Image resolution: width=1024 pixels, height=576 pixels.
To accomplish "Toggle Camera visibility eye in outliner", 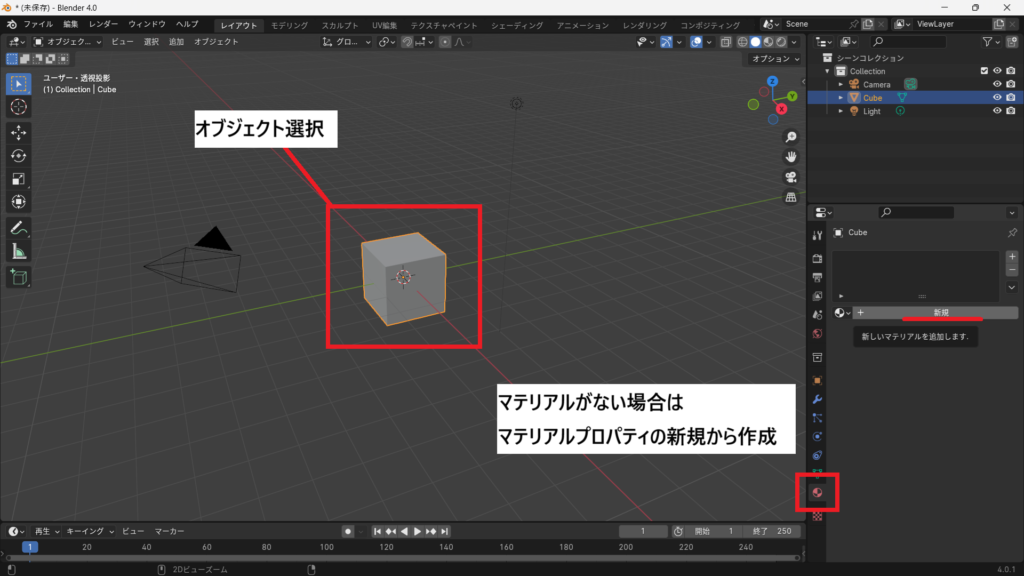I will coord(997,84).
